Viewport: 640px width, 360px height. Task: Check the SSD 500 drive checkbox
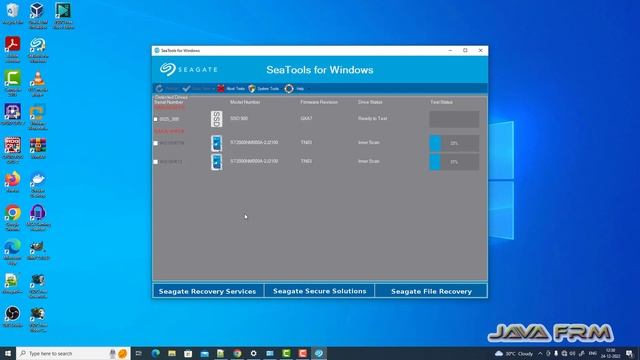[x=156, y=119]
